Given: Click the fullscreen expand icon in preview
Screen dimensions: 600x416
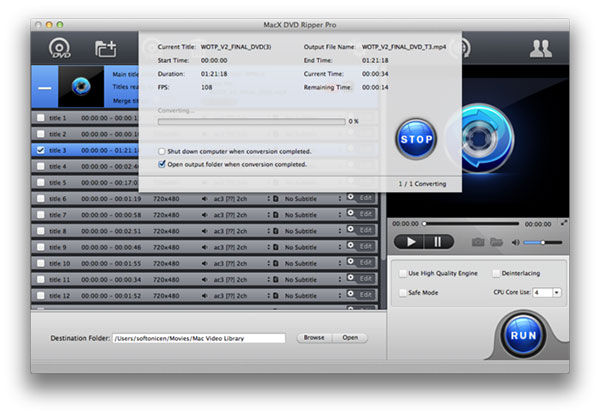Looking at the screenshot, I should [x=564, y=222].
